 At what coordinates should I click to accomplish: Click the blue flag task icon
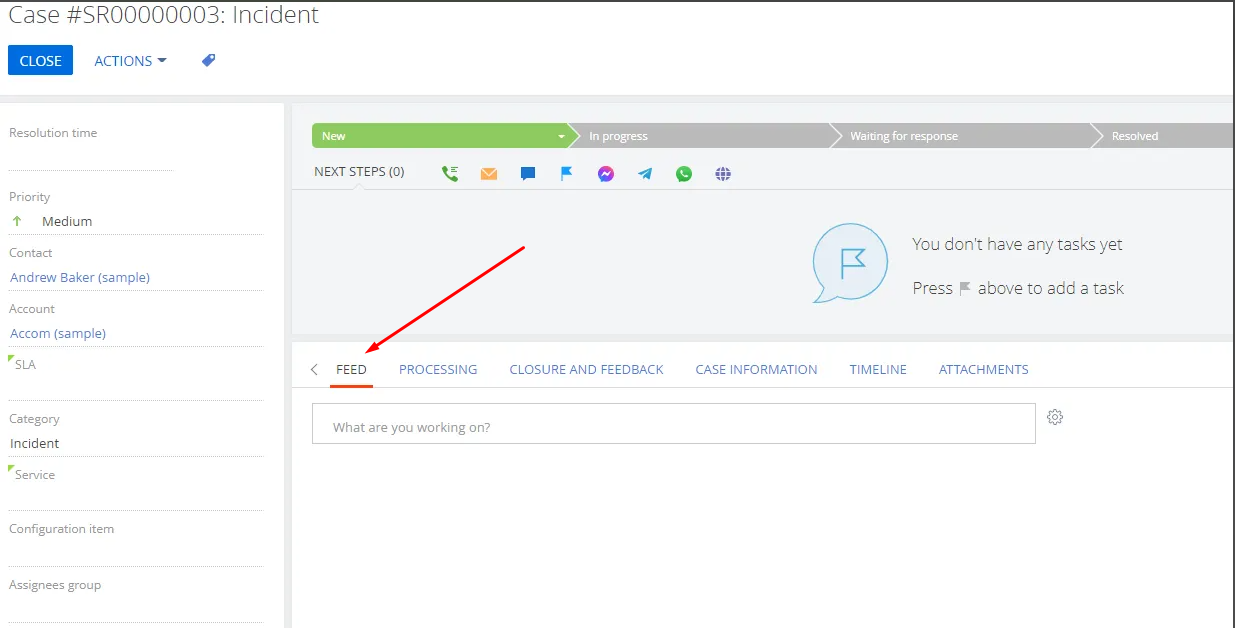pos(567,173)
